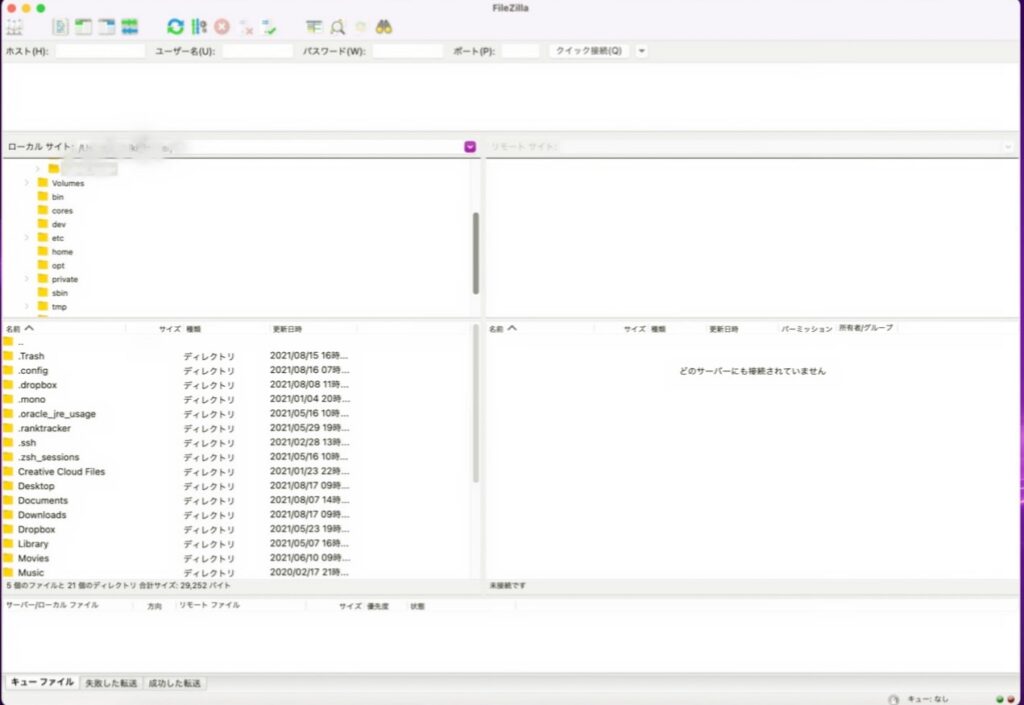Image resolution: width=1024 pixels, height=705 pixels.
Task: Toggle the transfer queue display
Action: pos(130,27)
